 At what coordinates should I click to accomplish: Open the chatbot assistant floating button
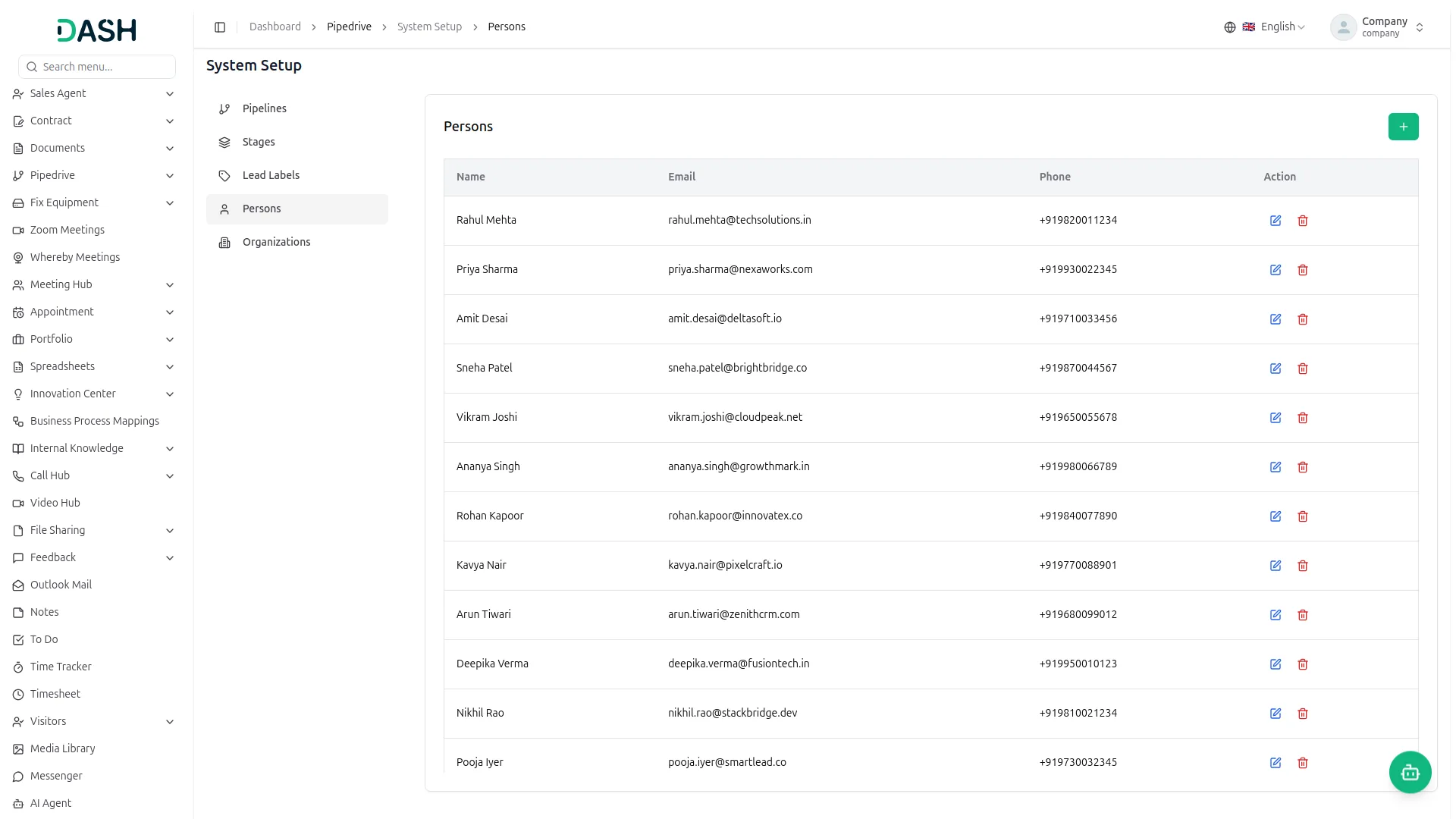pos(1410,772)
